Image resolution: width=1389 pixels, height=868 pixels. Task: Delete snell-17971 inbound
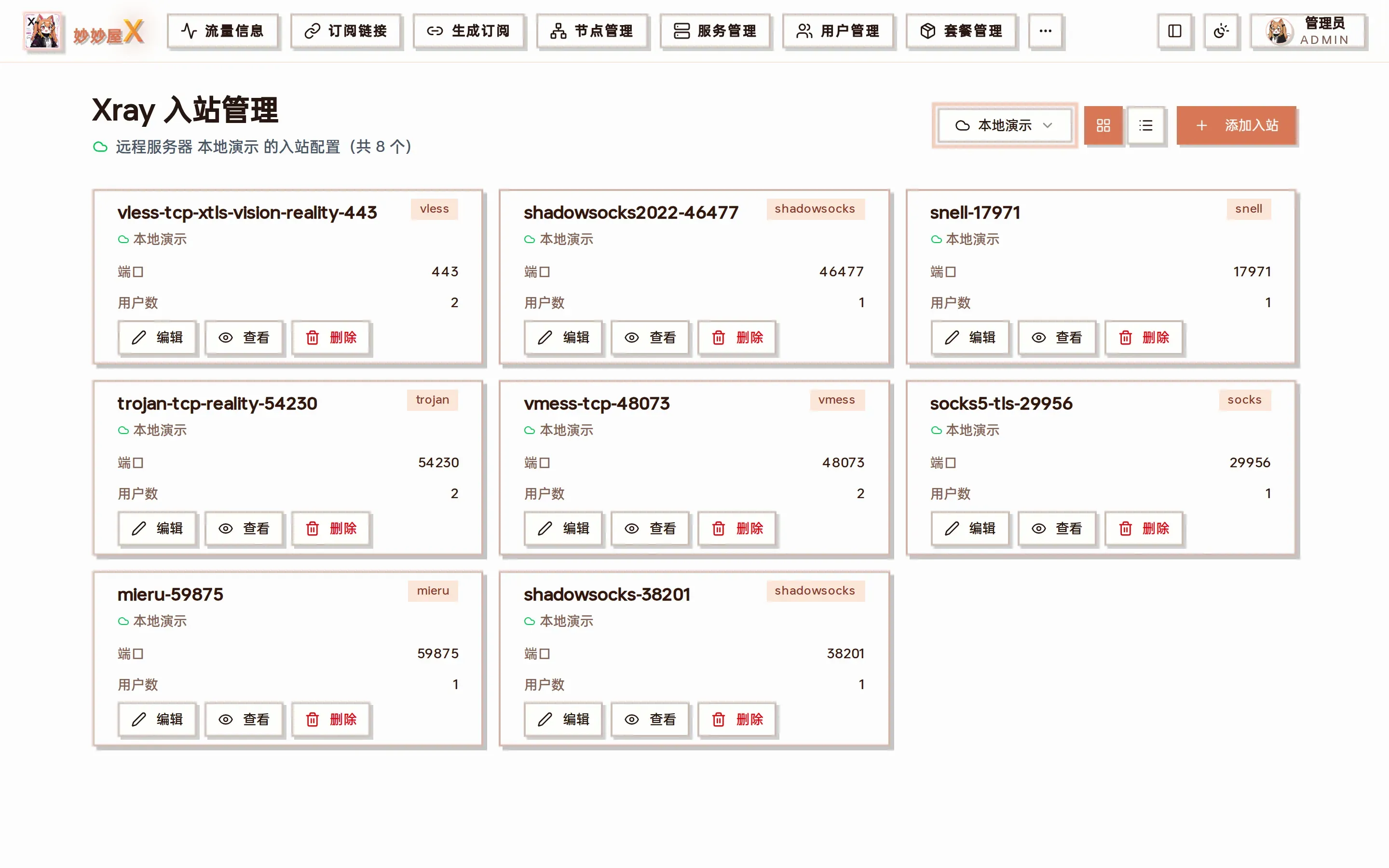(x=1144, y=338)
